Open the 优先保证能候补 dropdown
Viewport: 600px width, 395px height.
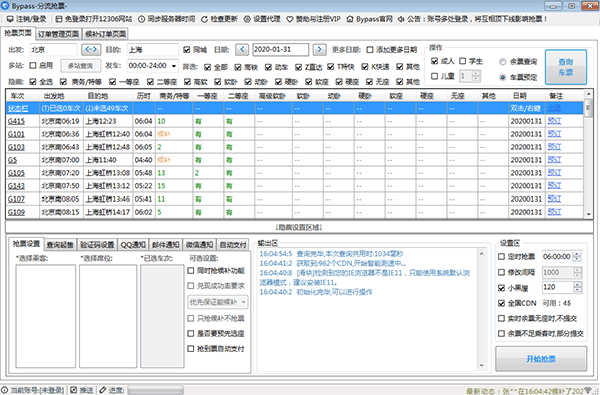(217, 302)
